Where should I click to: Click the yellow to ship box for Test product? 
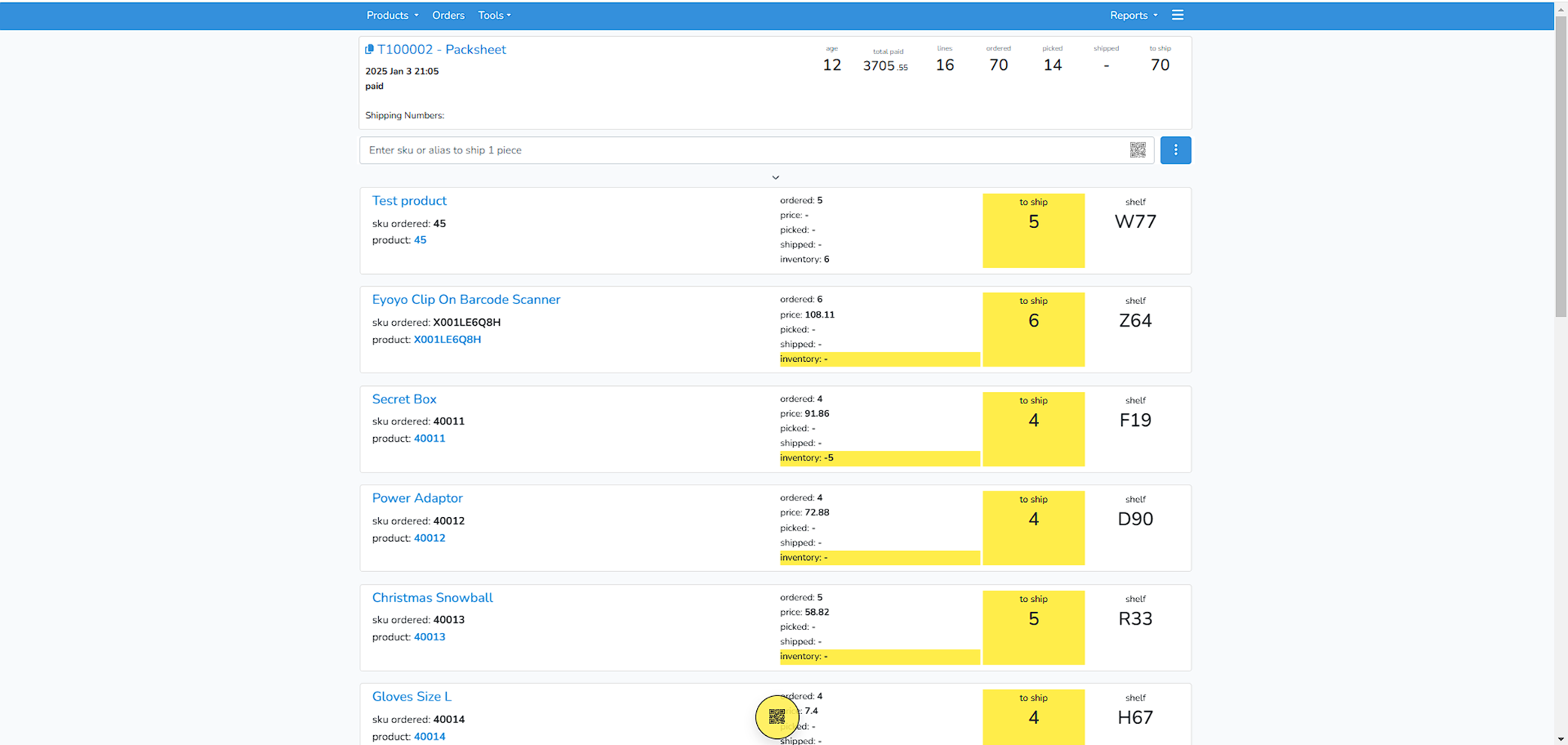[x=1033, y=230]
